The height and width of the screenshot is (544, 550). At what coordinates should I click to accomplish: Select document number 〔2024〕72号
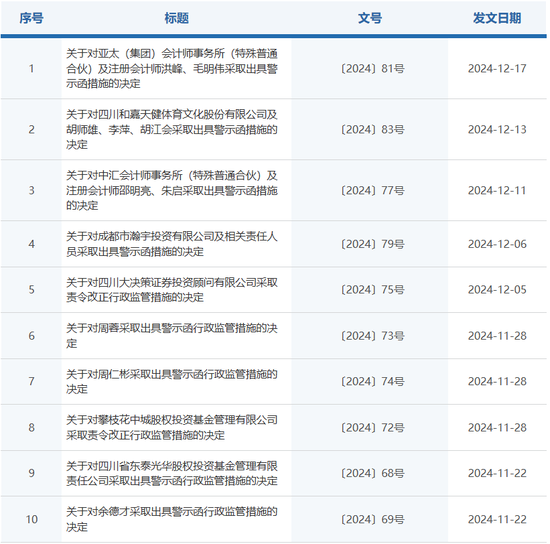tap(373, 428)
